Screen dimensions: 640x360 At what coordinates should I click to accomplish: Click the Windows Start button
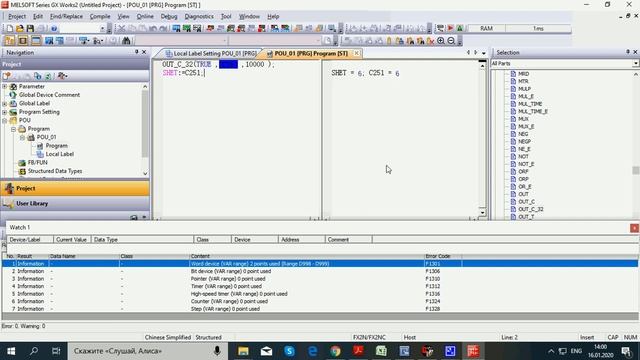pyautogui.click(x=11, y=351)
